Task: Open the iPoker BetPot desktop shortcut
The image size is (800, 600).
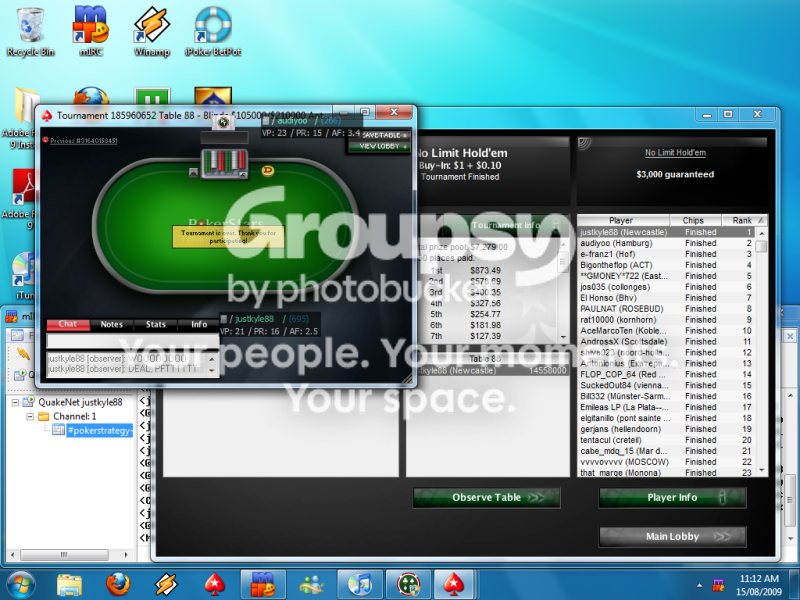Action: [x=213, y=32]
